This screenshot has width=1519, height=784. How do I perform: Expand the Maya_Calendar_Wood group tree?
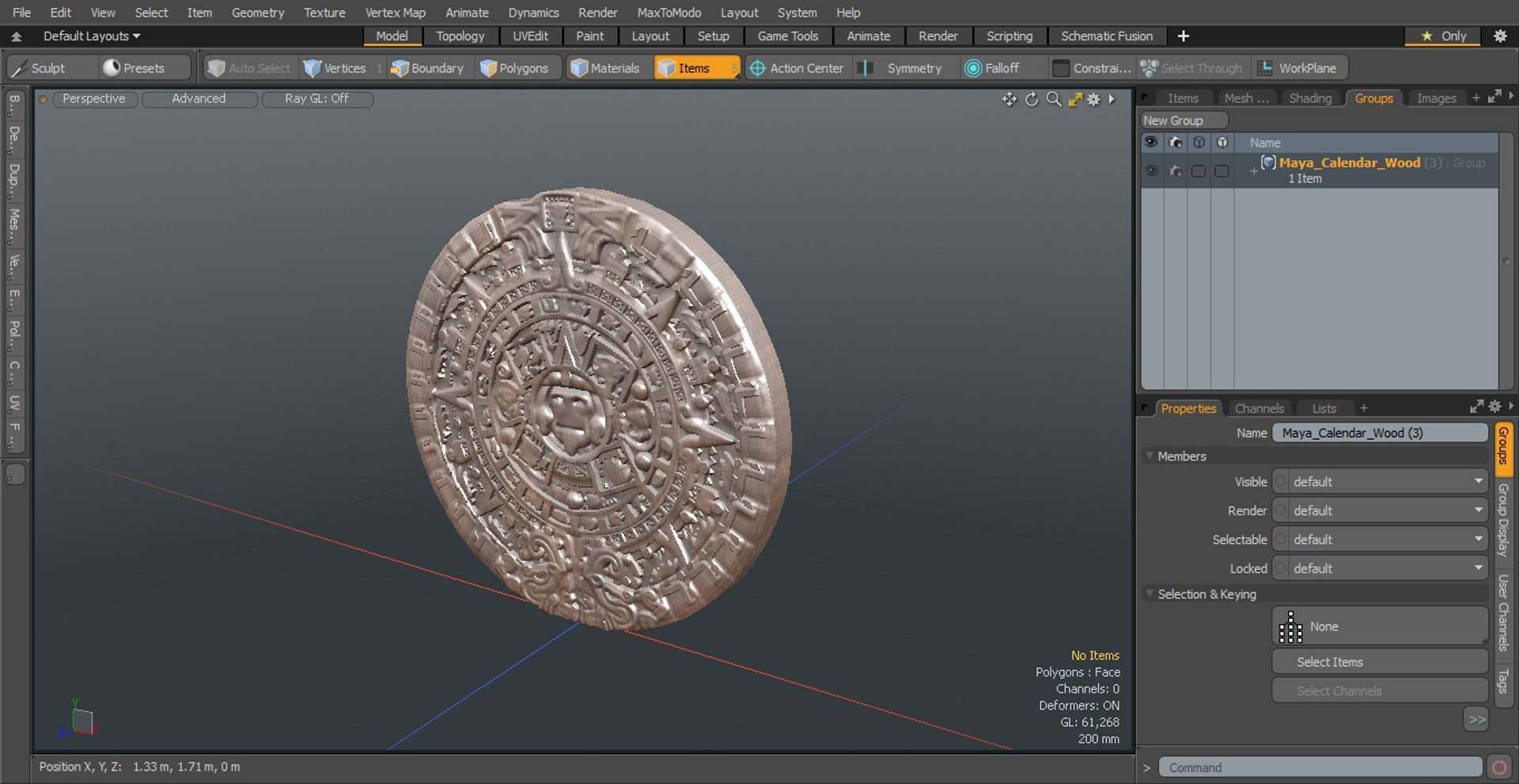coord(1253,170)
